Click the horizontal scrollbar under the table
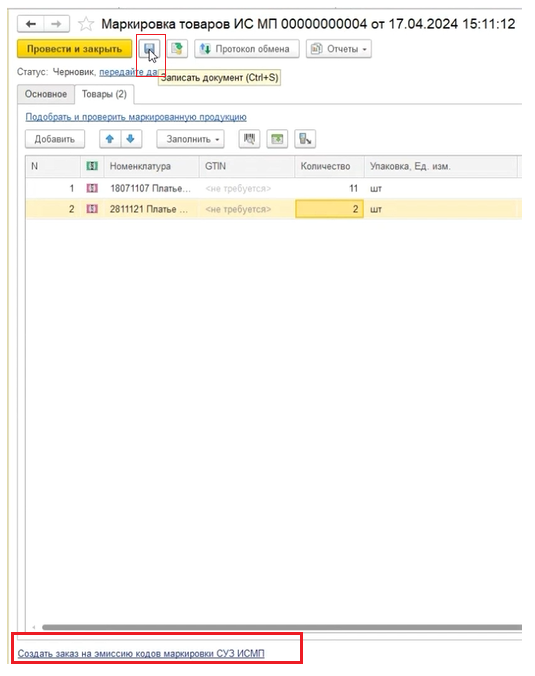The image size is (535, 676). [x=282, y=627]
